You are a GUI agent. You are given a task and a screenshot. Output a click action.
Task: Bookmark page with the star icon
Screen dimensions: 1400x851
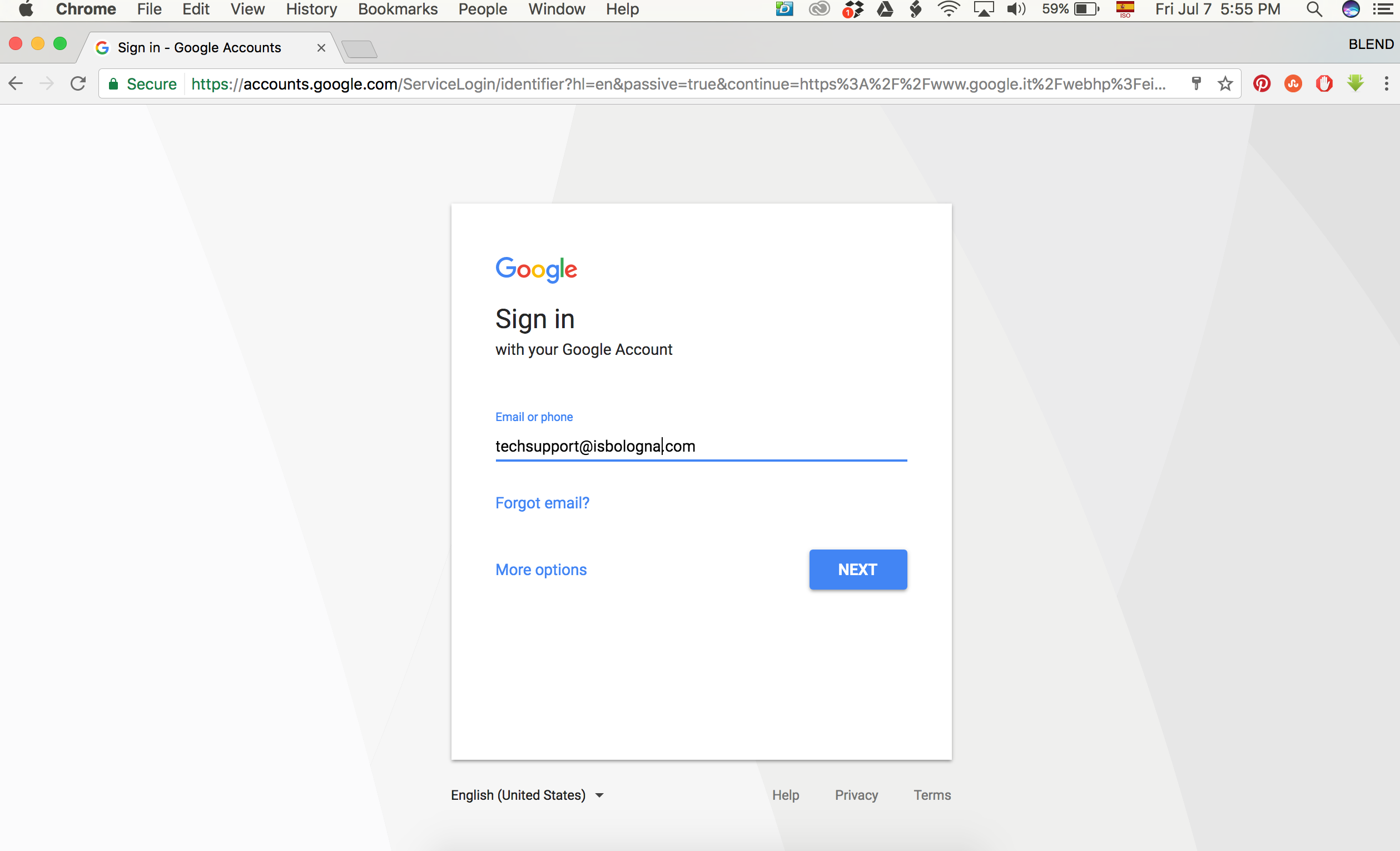click(x=1225, y=83)
